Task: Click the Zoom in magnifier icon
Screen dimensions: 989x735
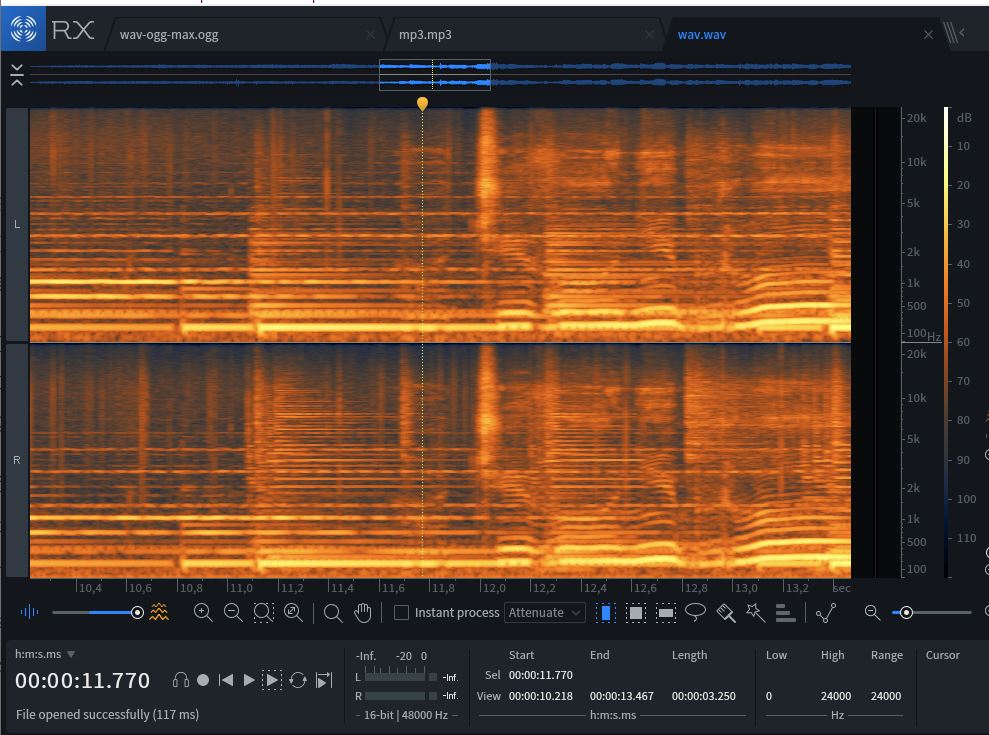Action: click(x=203, y=613)
